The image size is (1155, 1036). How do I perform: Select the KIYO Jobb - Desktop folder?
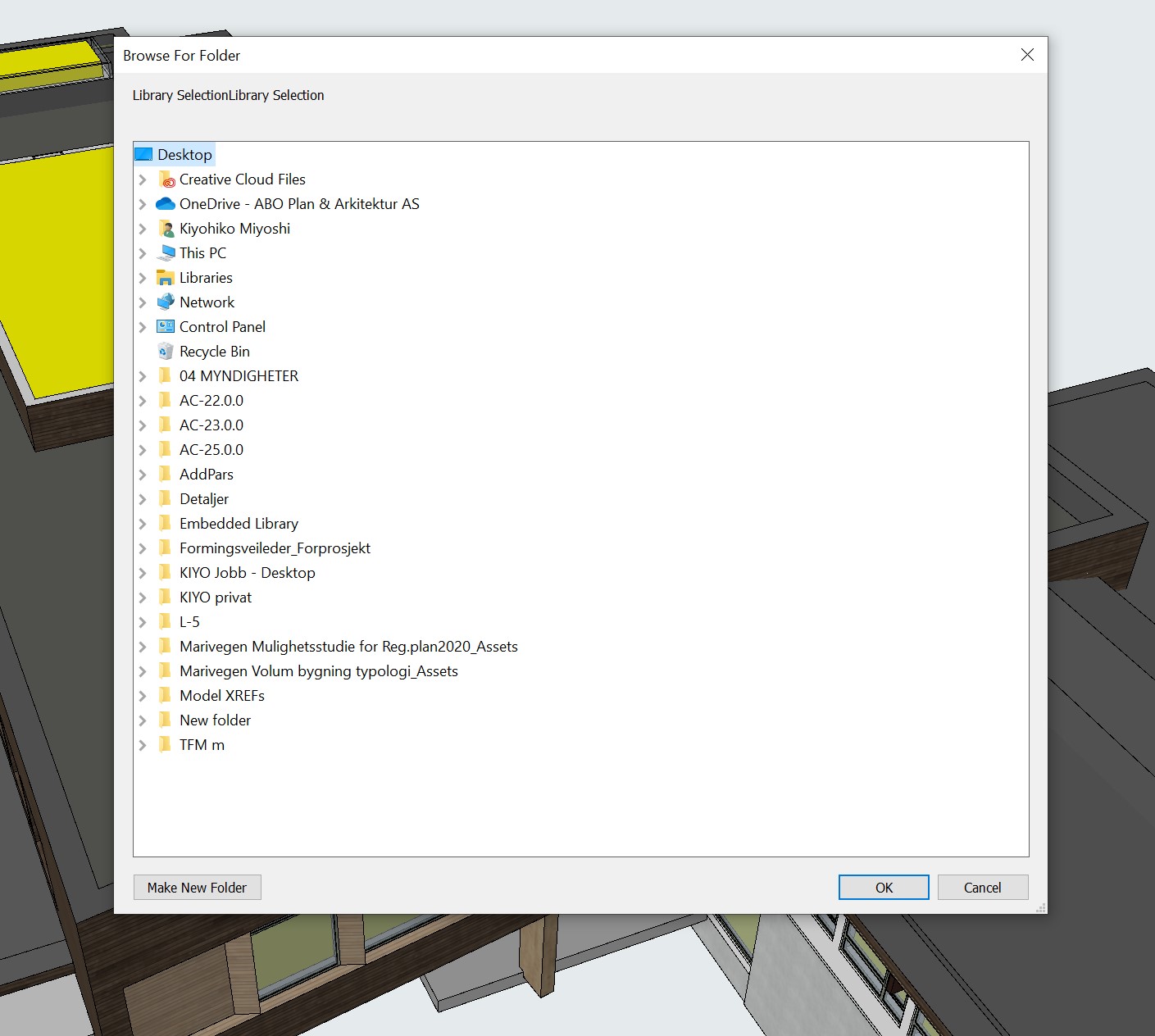(x=247, y=573)
